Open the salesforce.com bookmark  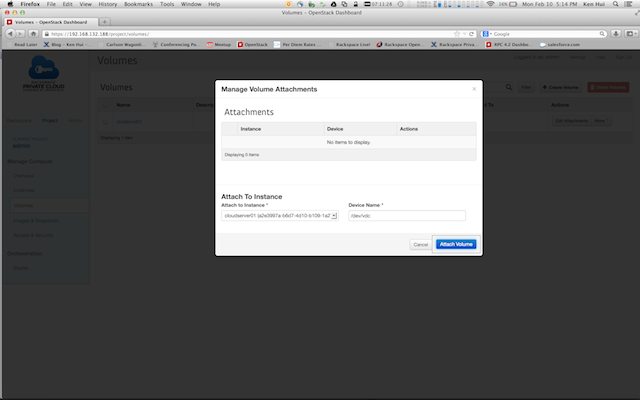tap(560, 45)
